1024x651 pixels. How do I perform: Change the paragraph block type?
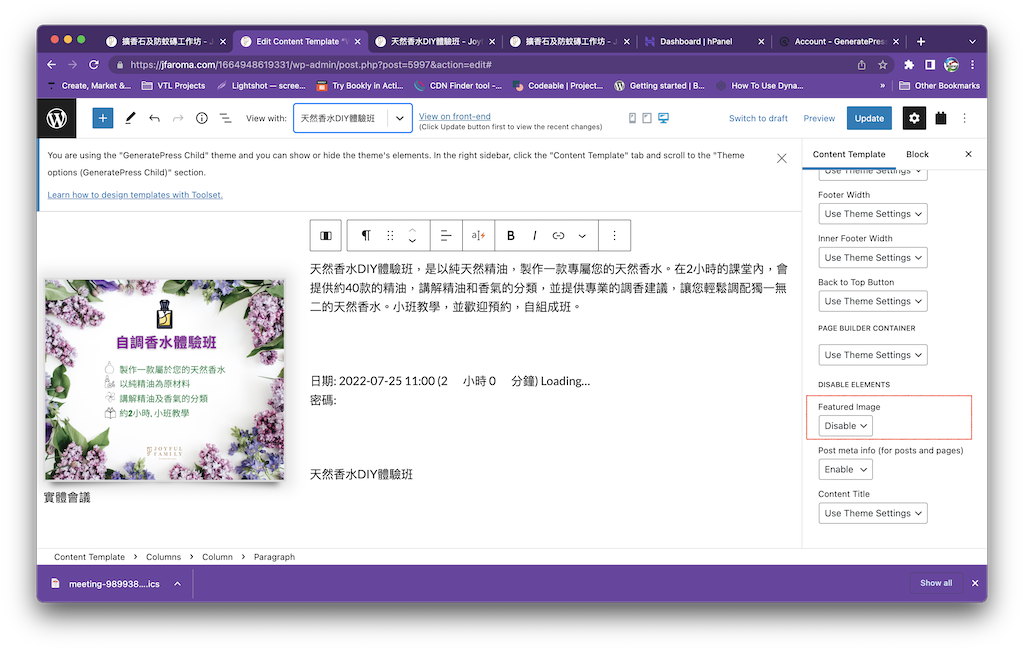(x=366, y=236)
